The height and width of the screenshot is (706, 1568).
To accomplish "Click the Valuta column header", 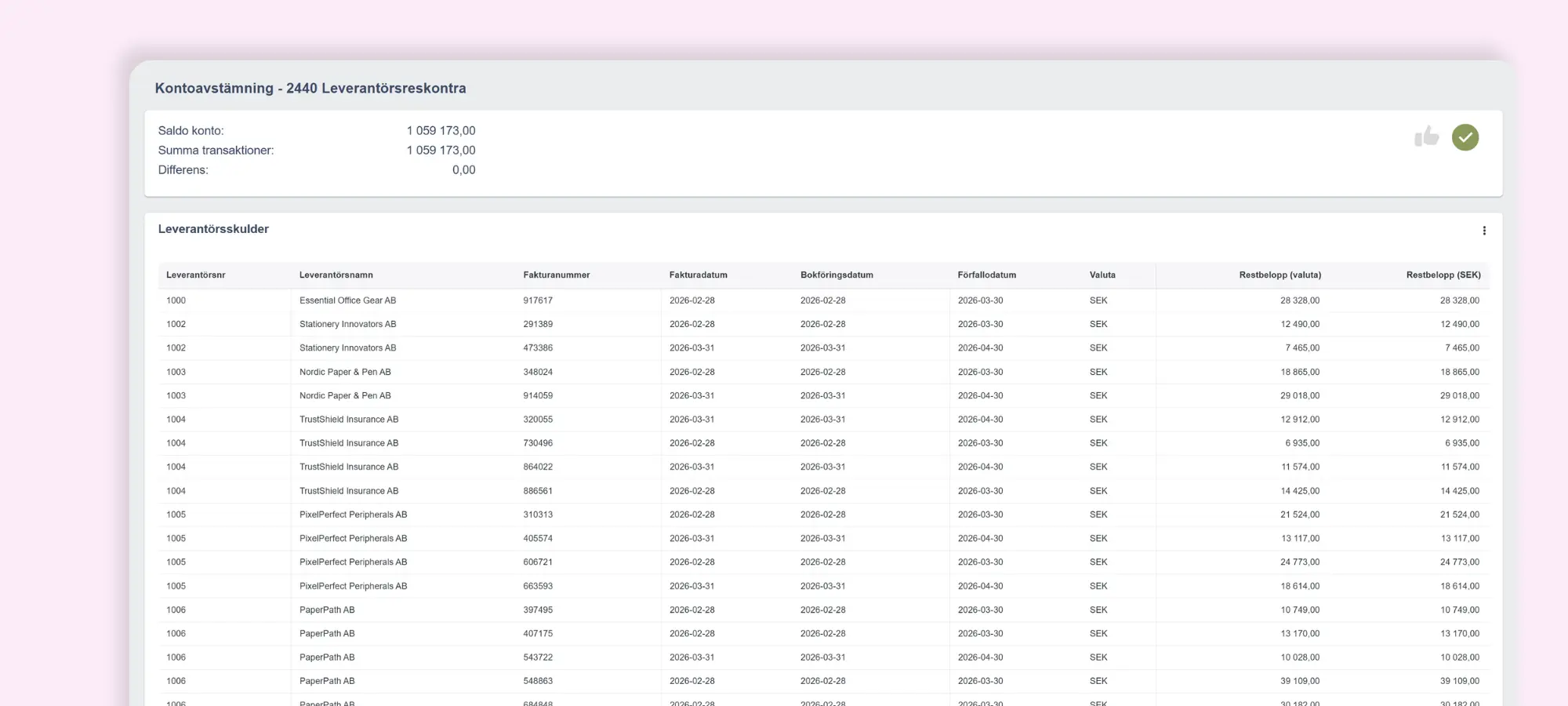I will click(x=1102, y=275).
